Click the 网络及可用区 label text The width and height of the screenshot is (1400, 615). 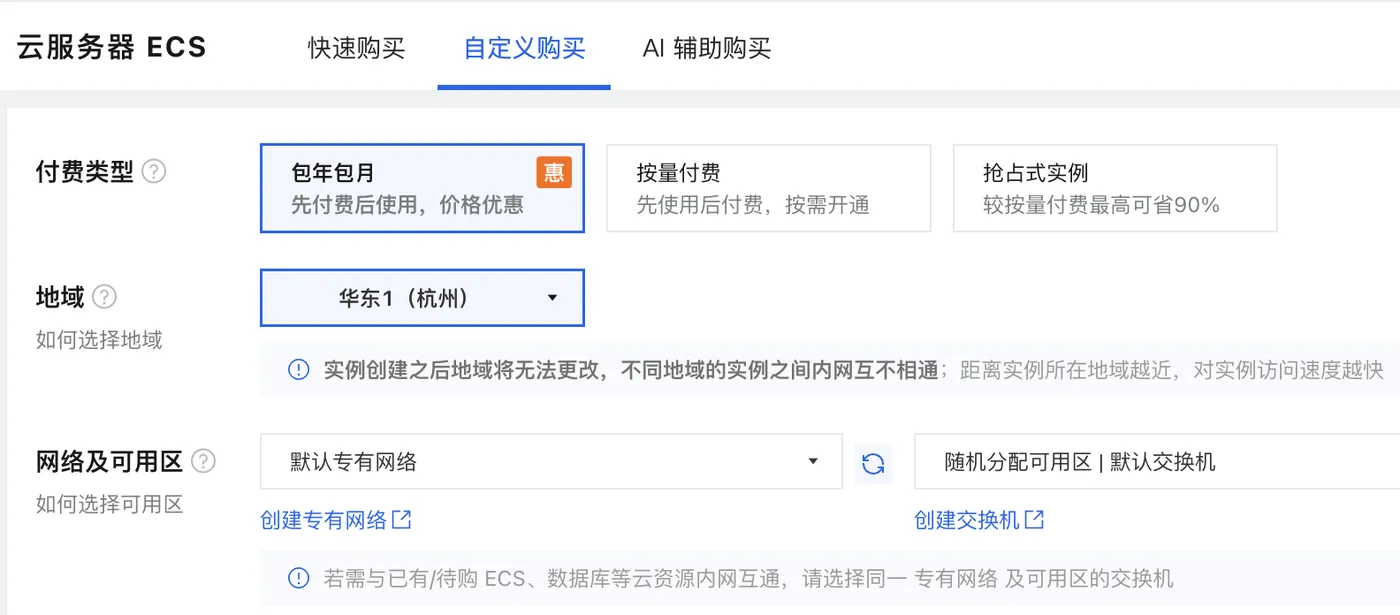pyautogui.click(x=110, y=461)
